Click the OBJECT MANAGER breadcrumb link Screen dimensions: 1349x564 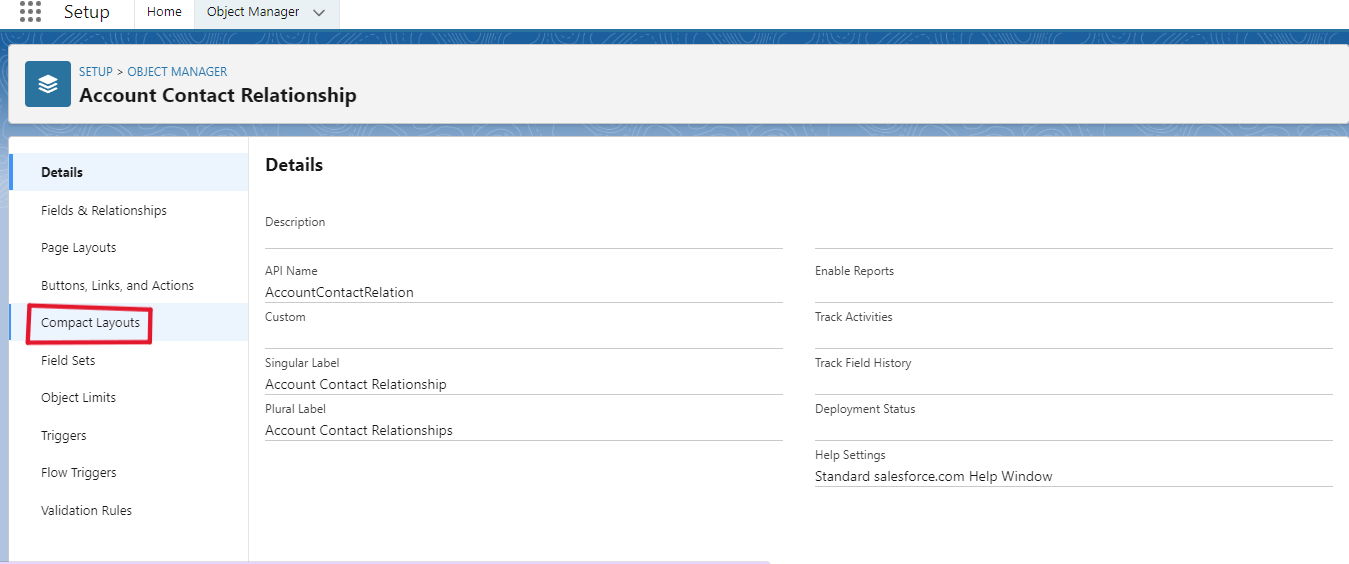coord(177,72)
